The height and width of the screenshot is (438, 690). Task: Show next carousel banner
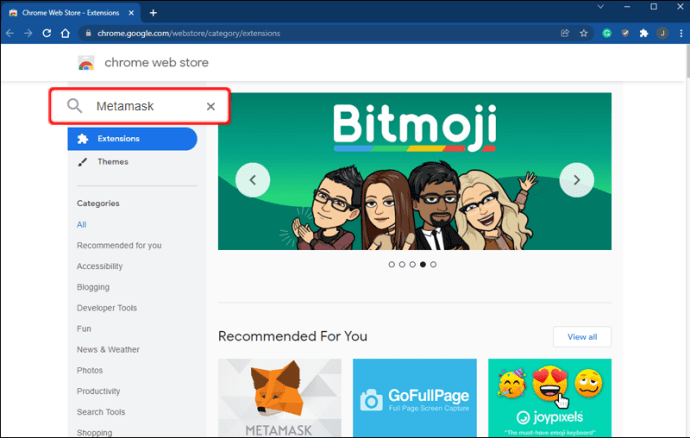point(576,180)
